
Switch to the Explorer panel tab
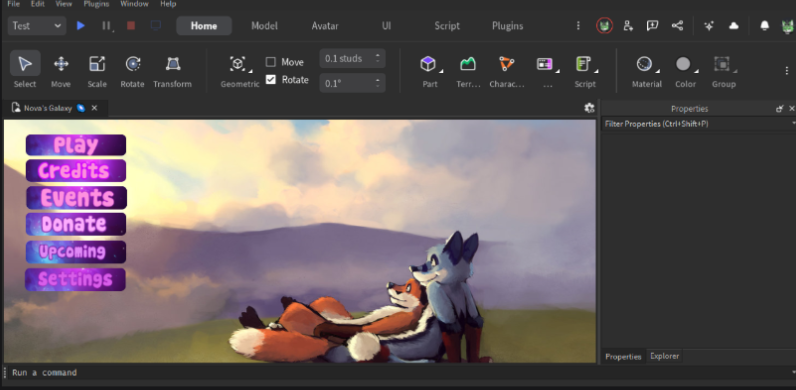click(x=665, y=356)
